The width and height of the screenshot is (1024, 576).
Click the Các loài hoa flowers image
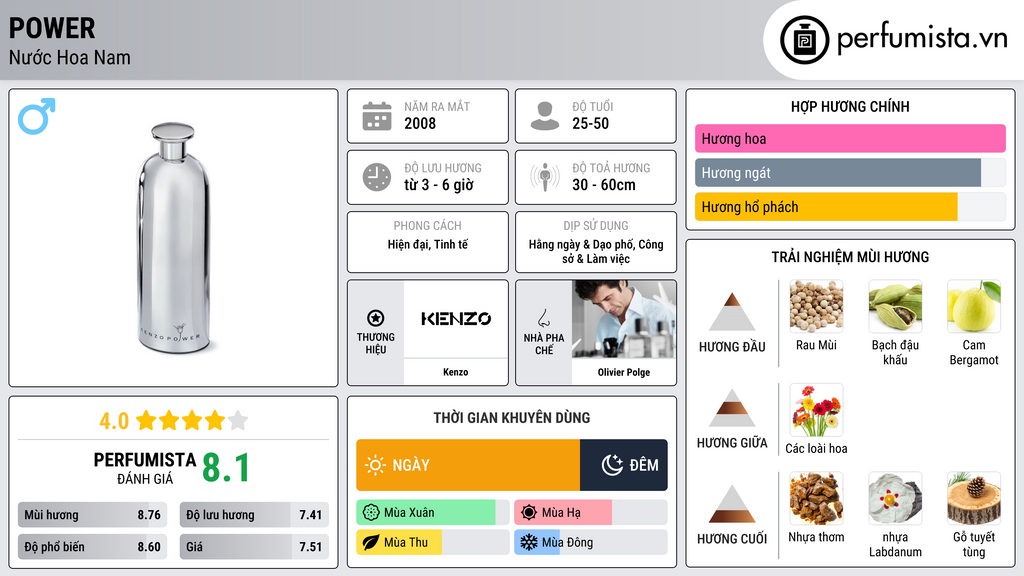[x=816, y=410]
